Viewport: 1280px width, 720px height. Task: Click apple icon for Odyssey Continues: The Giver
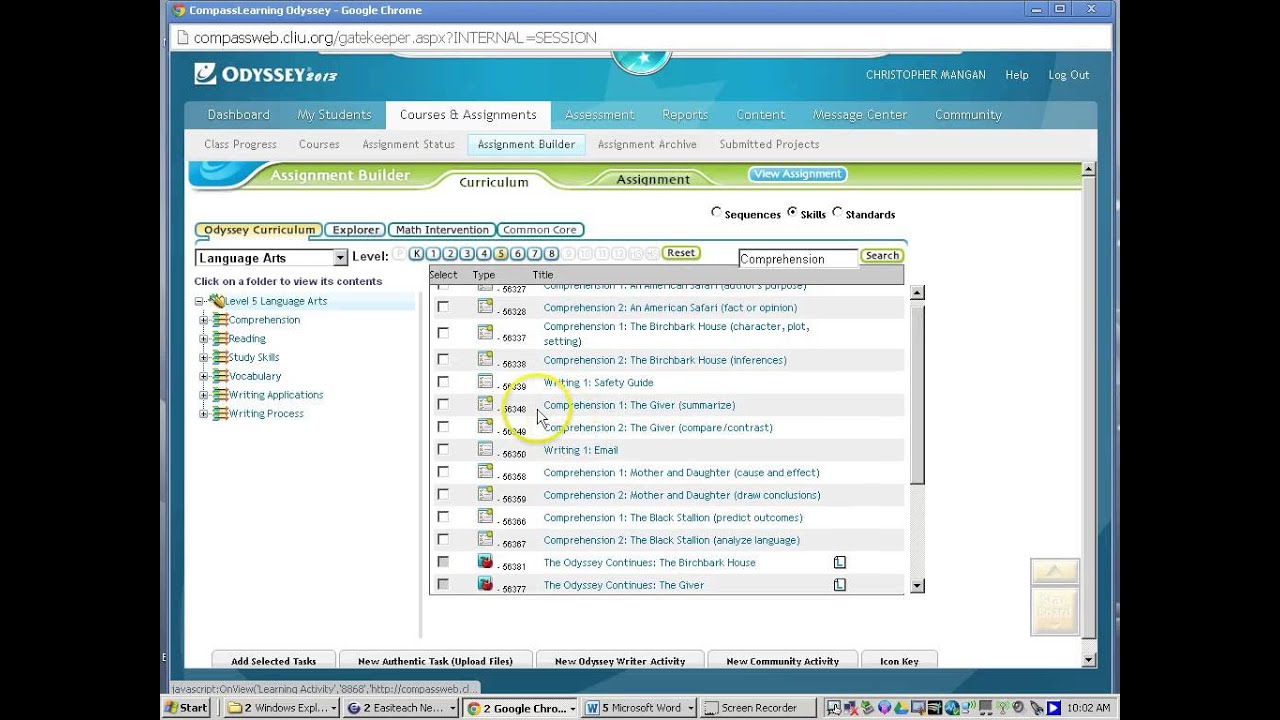click(x=485, y=583)
